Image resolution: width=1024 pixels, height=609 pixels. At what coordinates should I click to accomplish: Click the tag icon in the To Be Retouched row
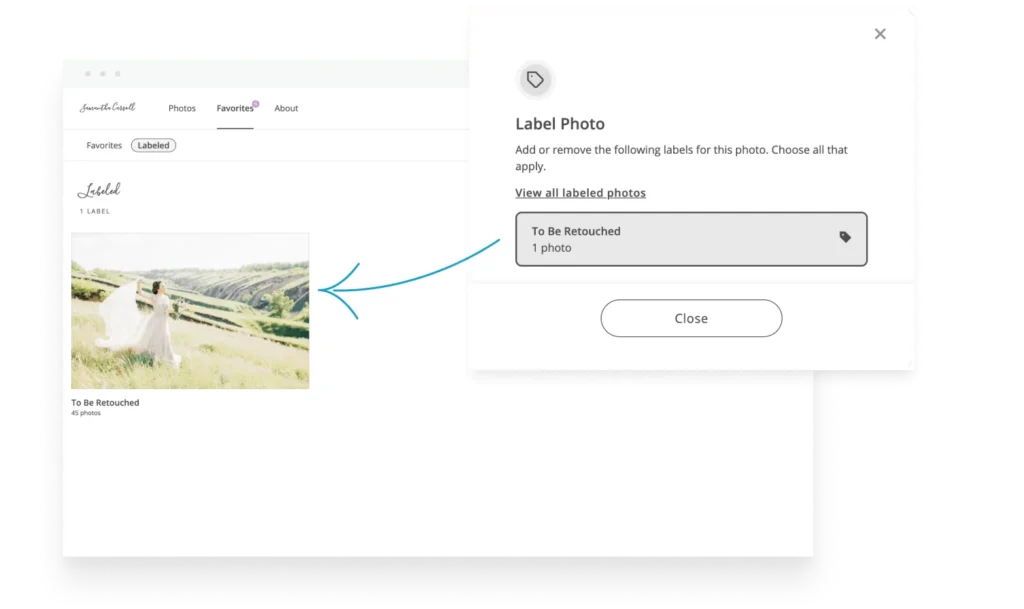click(x=845, y=238)
